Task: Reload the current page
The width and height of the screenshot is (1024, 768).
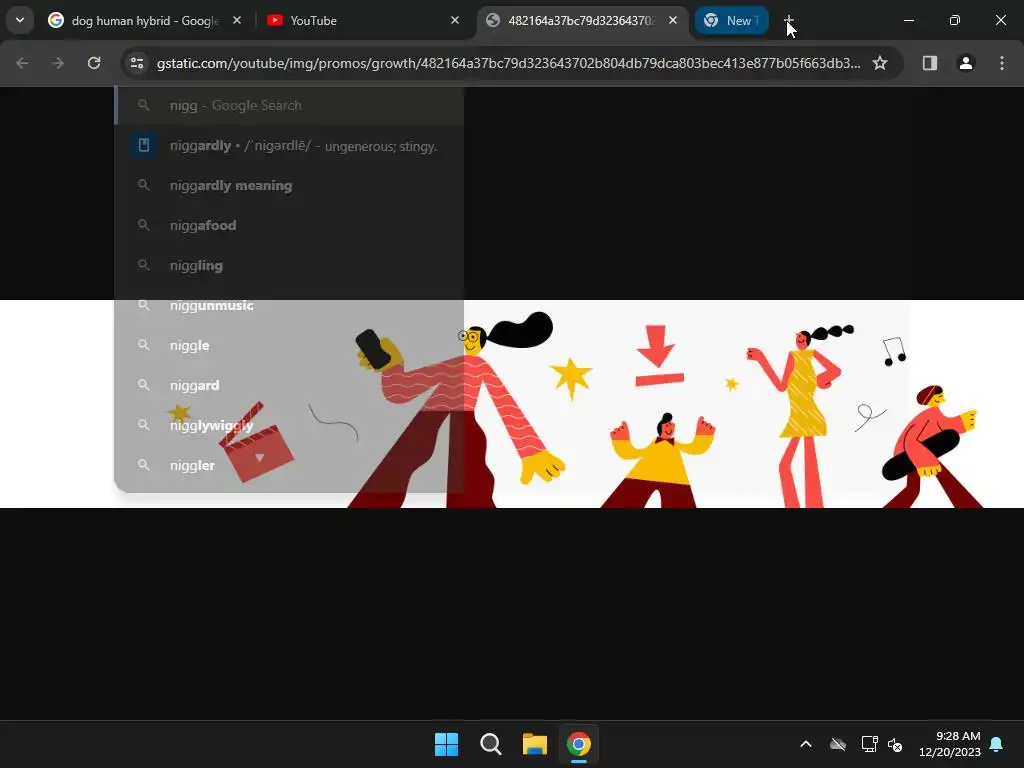Action: click(x=94, y=63)
